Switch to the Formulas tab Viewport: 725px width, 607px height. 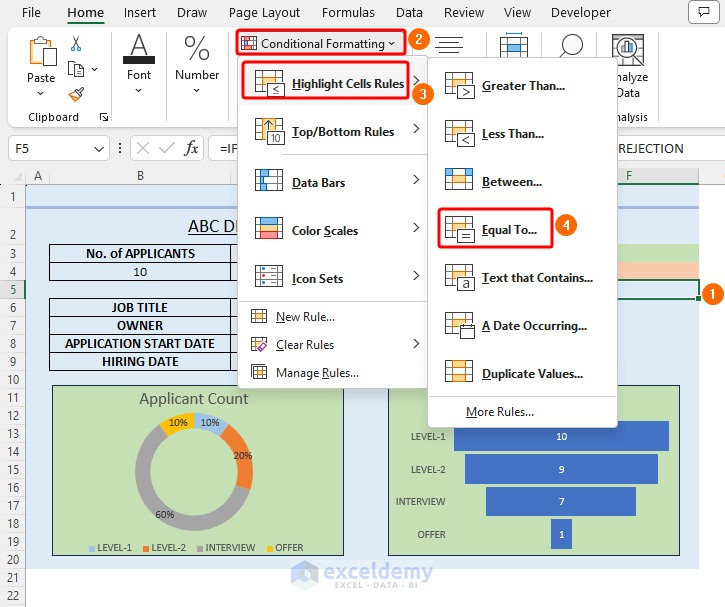pos(348,12)
